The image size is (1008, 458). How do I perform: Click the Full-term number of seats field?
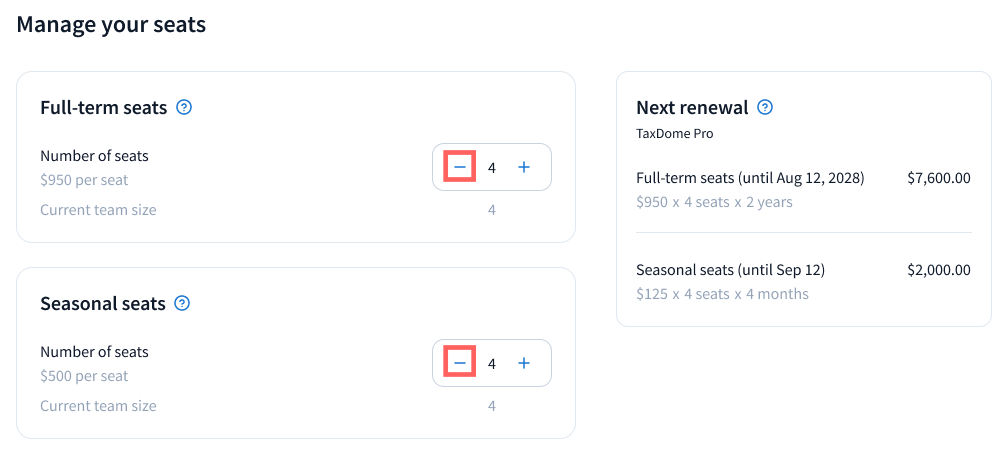pos(492,168)
